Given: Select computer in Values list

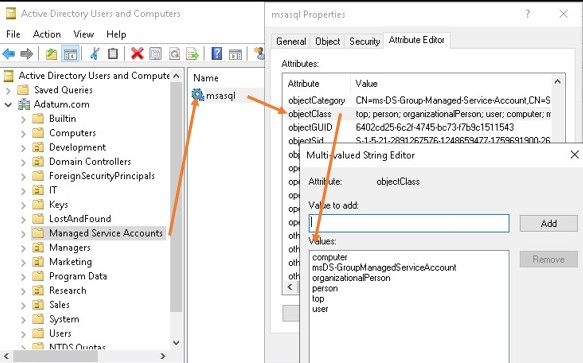Looking at the screenshot, I should pyautogui.click(x=330, y=257).
